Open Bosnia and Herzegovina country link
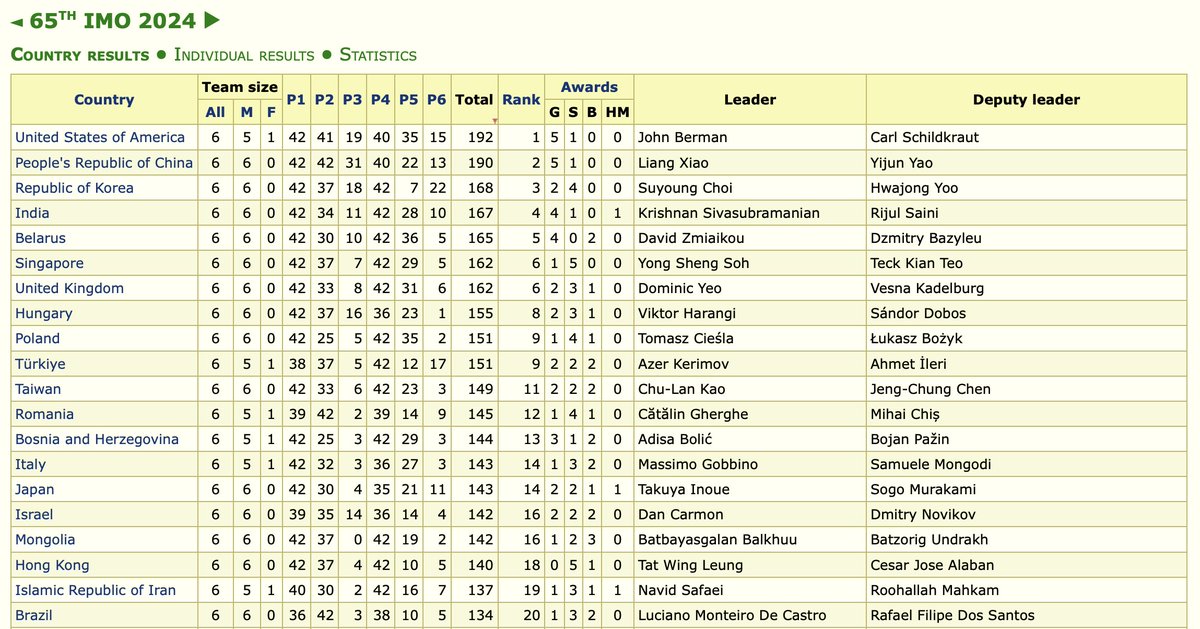 (97, 439)
